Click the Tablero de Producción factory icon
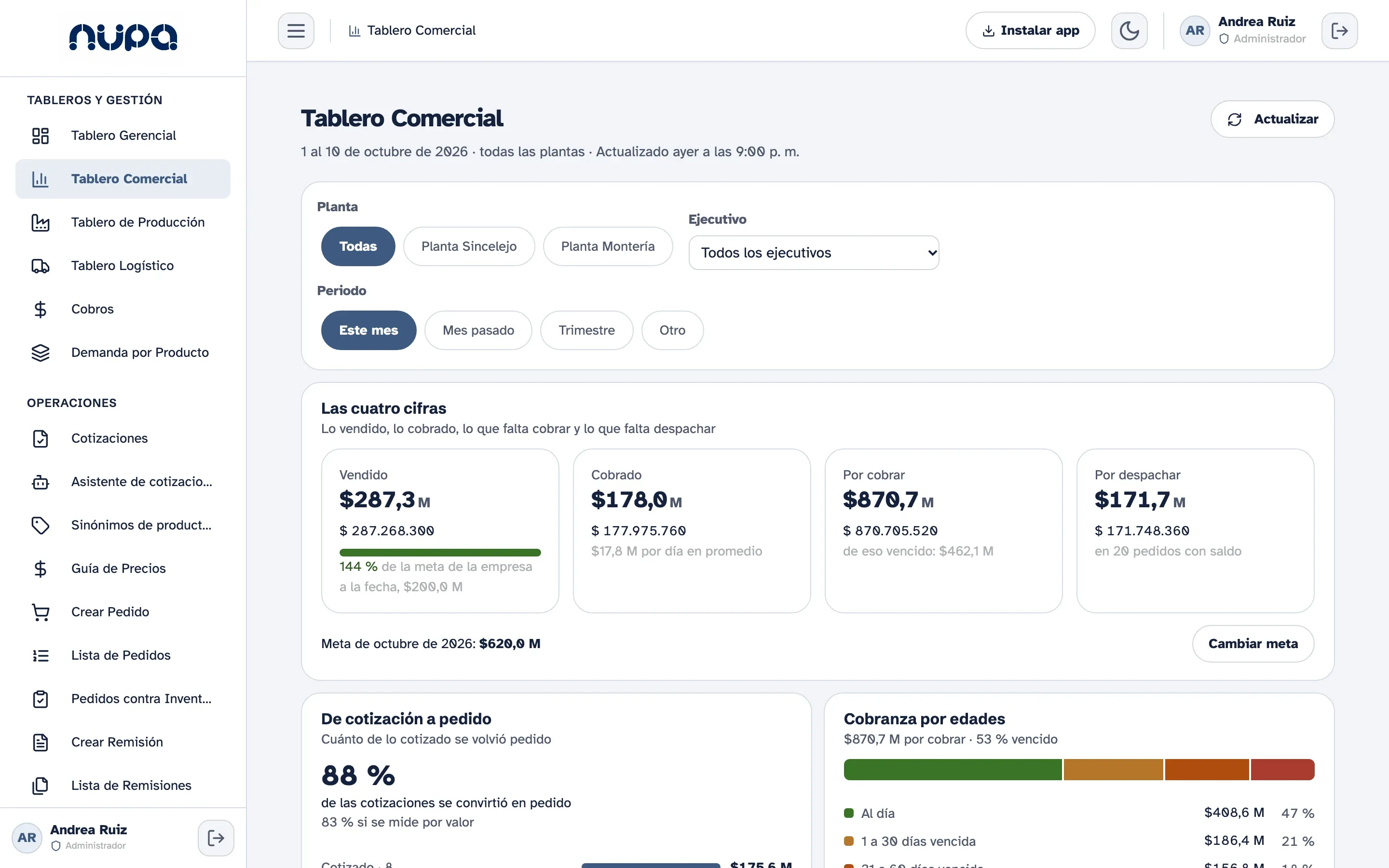The width and height of the screenshot is (1389, 868). [40, 222]
